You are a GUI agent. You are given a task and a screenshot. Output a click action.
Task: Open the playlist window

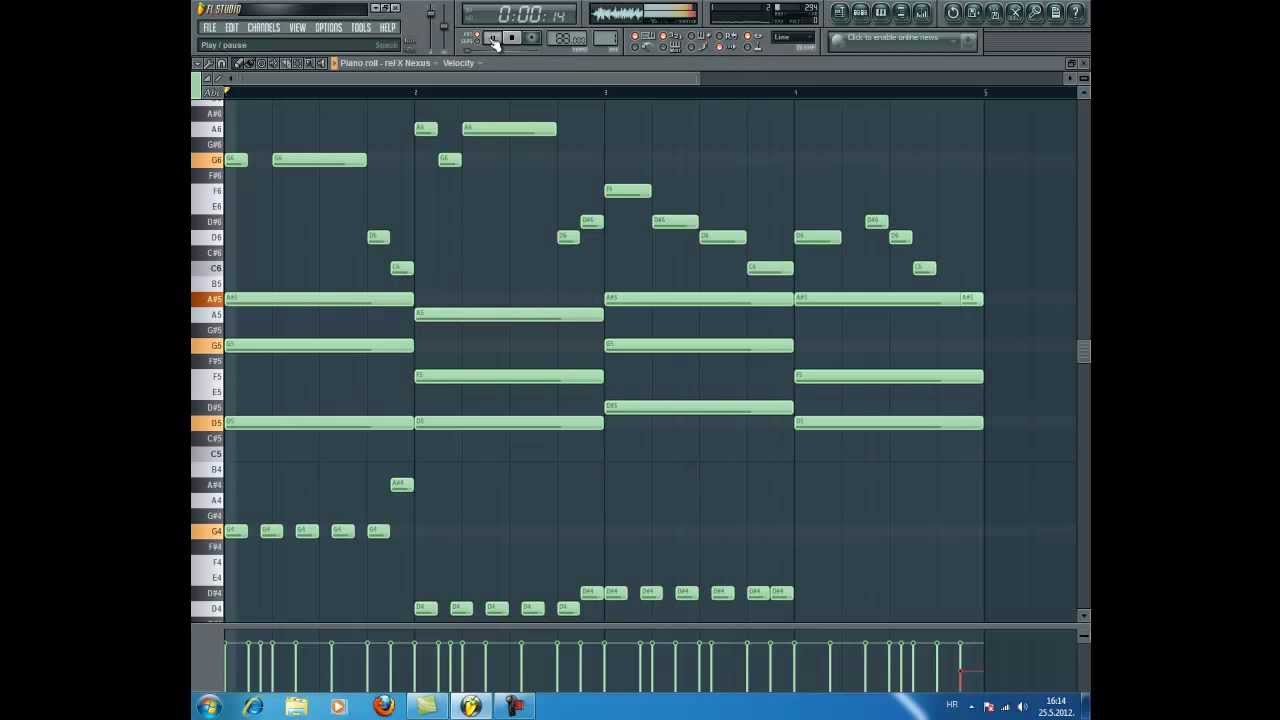tap(839, 13)
